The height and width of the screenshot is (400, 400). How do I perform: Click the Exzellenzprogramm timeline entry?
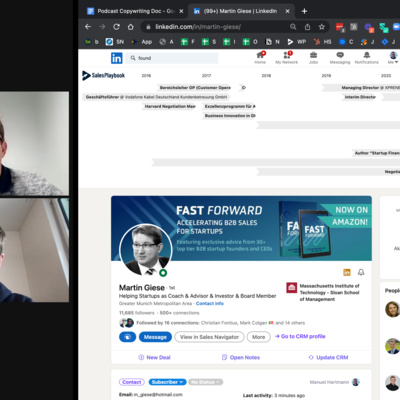229,106
